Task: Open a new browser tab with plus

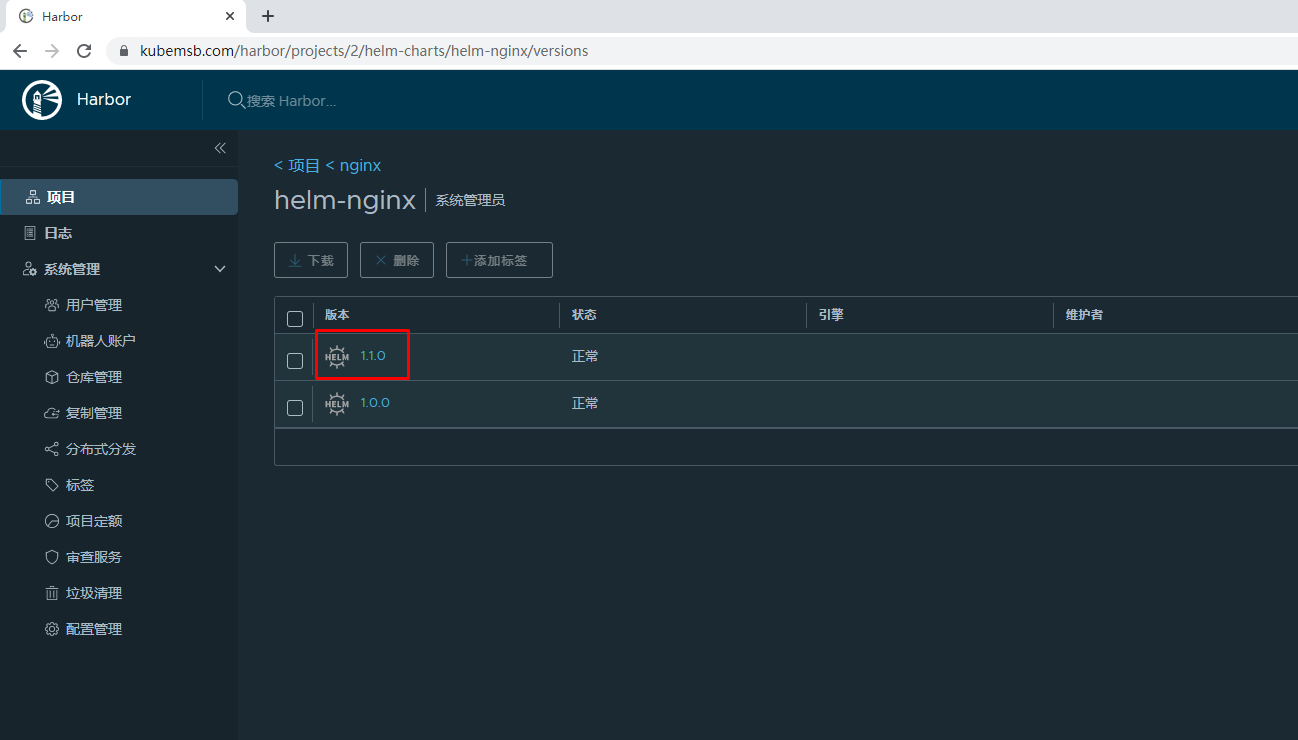Action: 268,16
